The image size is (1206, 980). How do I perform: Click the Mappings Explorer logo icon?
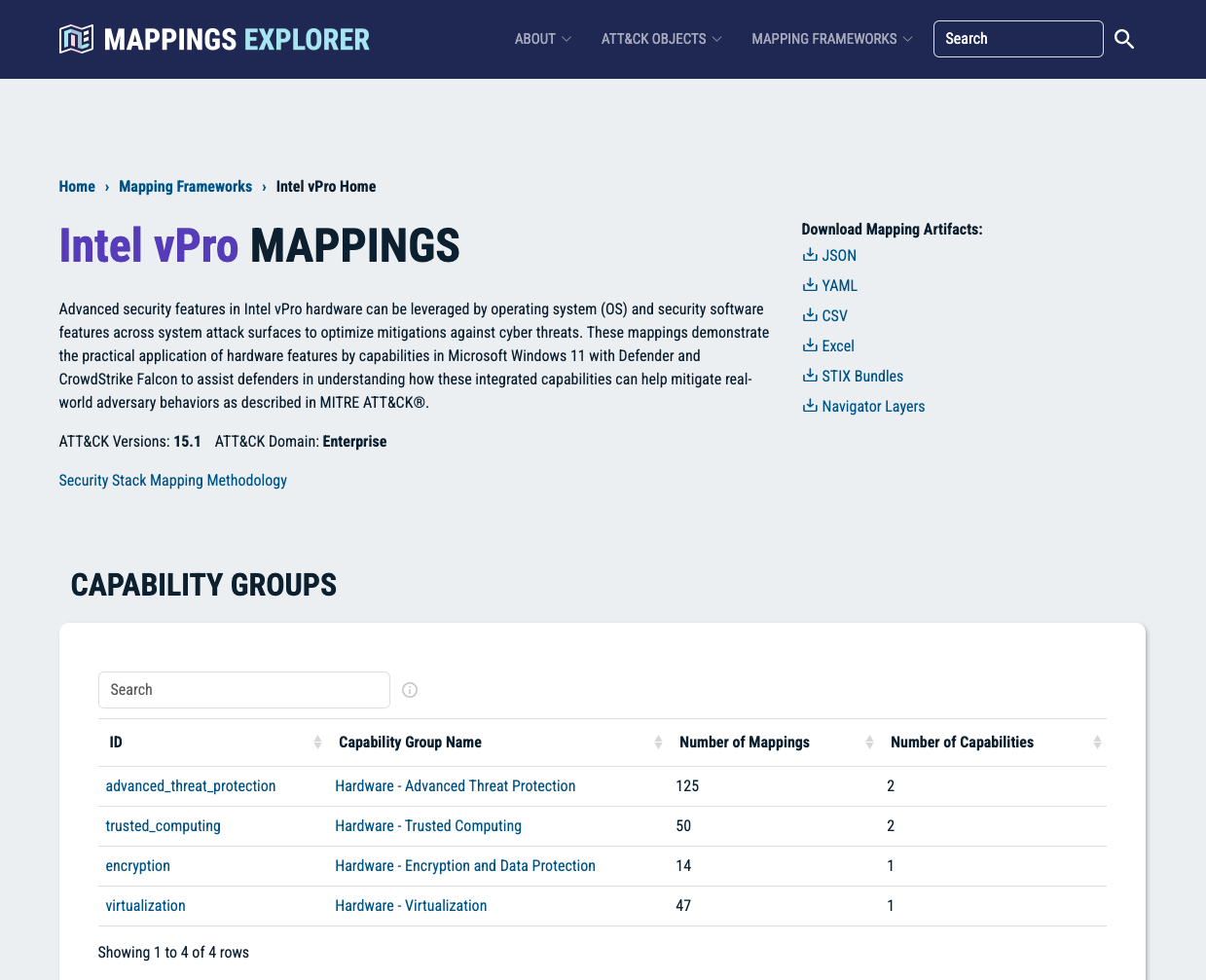point(77,39)
